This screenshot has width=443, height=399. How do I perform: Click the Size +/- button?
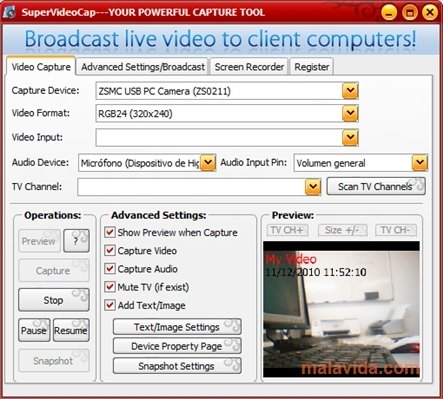(x=342, y=230)
